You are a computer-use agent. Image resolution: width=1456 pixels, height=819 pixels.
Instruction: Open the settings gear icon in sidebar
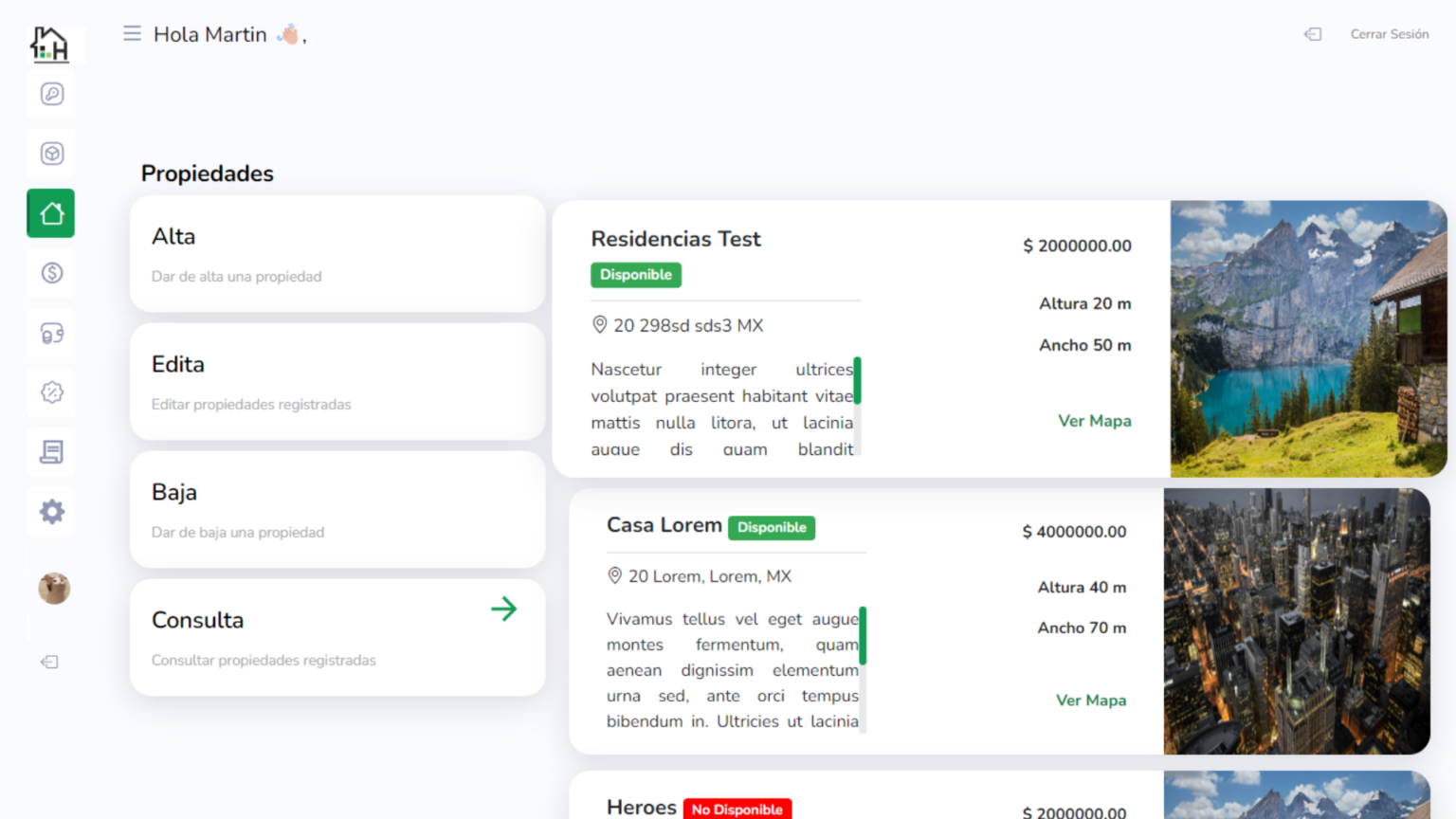52,512
